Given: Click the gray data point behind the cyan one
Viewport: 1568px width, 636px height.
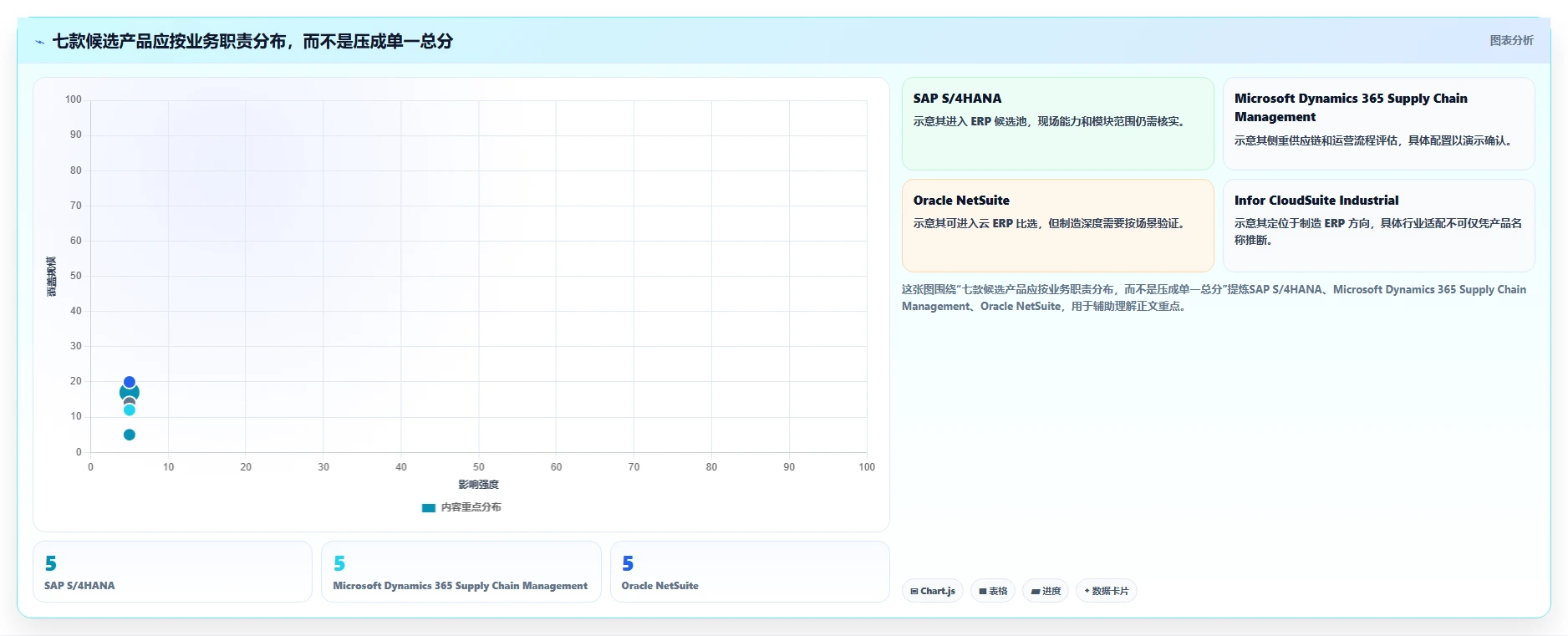Looking at the screenshot, I should coord(130,402).
